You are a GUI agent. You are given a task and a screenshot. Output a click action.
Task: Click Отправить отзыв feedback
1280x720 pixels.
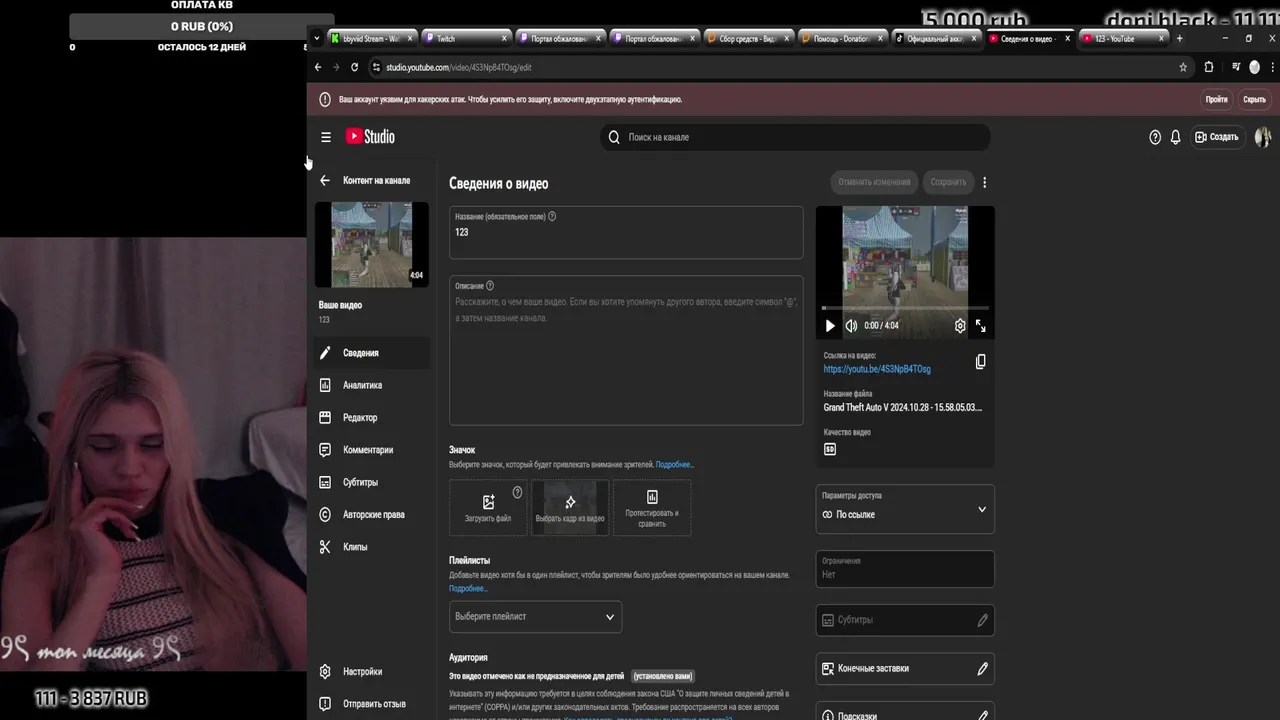(x=372, y=704)
